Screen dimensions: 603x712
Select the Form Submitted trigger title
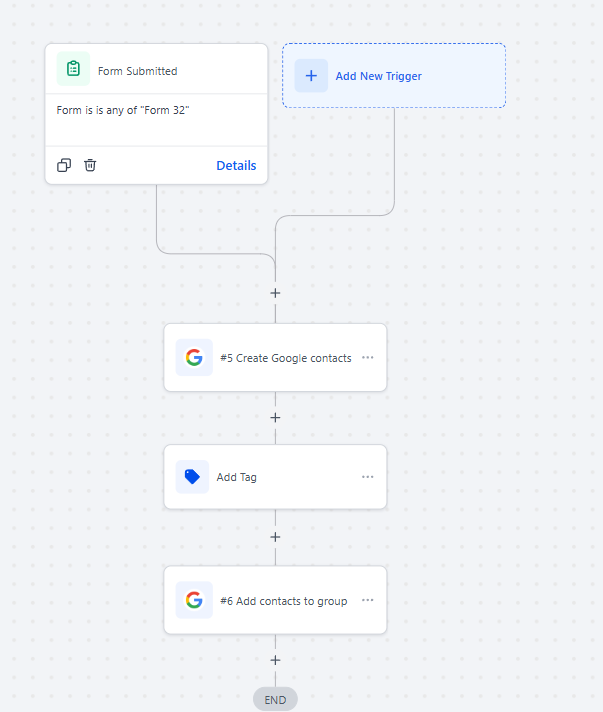click(138, 71)
